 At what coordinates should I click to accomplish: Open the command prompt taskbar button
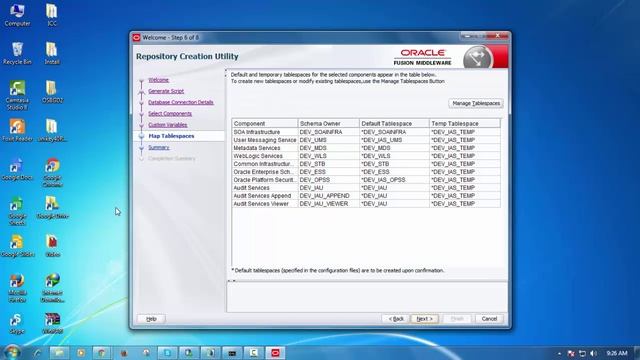232,353
